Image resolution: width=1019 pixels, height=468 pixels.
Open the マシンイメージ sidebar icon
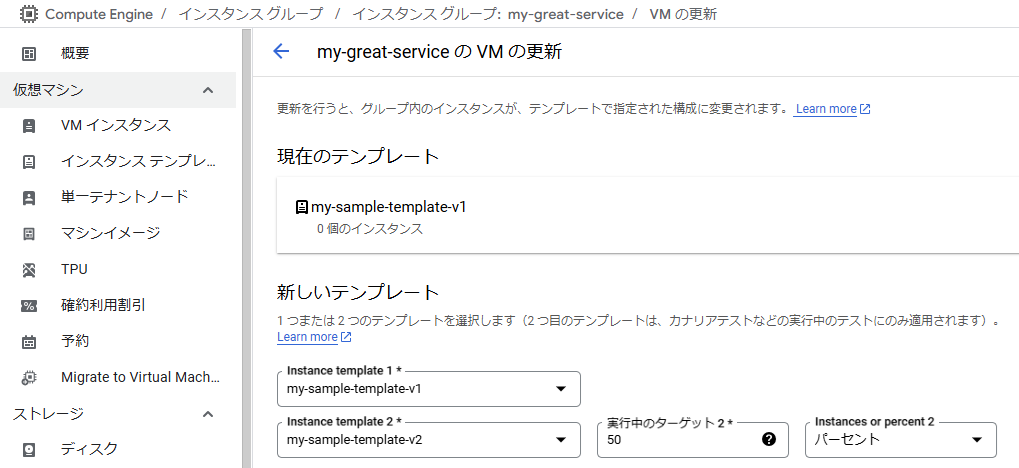29,233
